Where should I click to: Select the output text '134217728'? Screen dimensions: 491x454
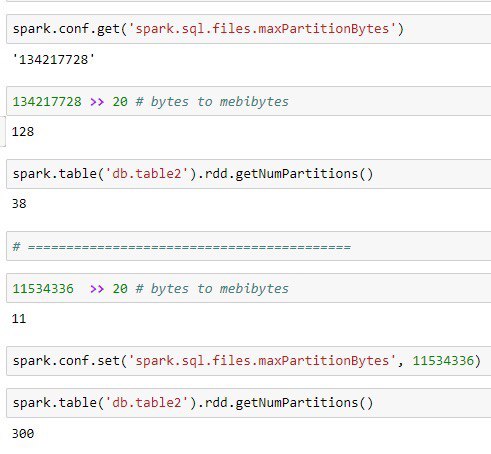[x=54, y=60]
